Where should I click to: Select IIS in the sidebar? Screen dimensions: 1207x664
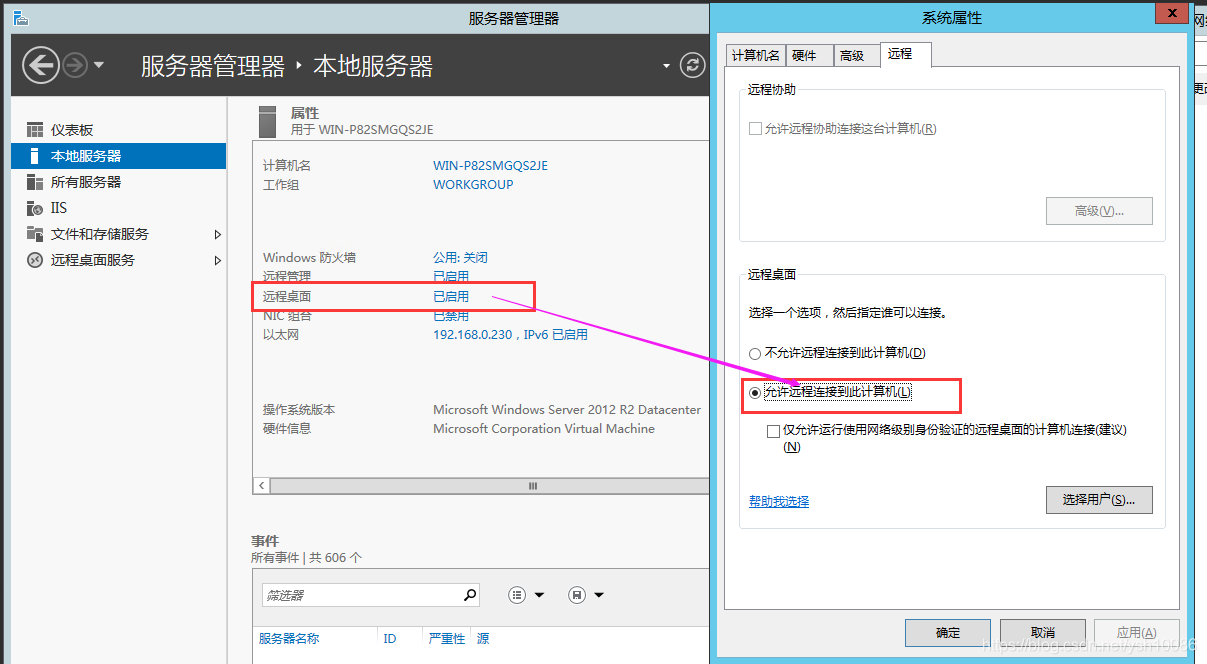[x=59, y=208]
